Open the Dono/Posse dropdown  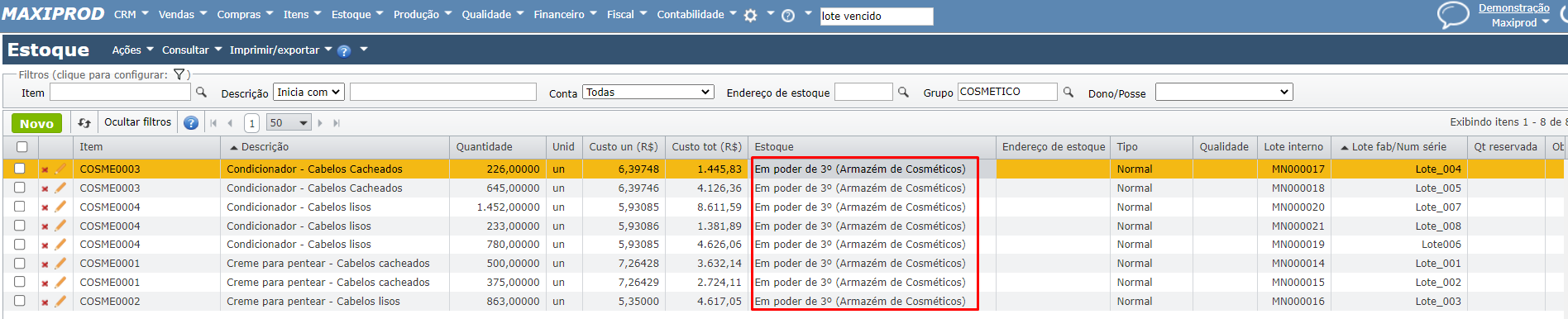tap(1223, 92)
